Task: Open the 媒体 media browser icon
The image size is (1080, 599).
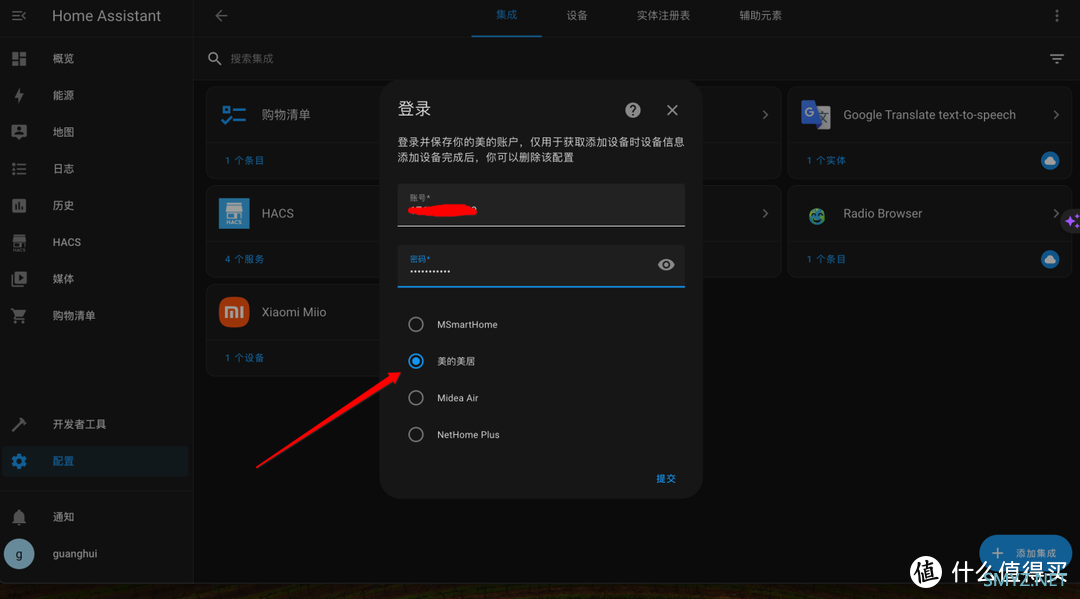Action: pos(19,279)
